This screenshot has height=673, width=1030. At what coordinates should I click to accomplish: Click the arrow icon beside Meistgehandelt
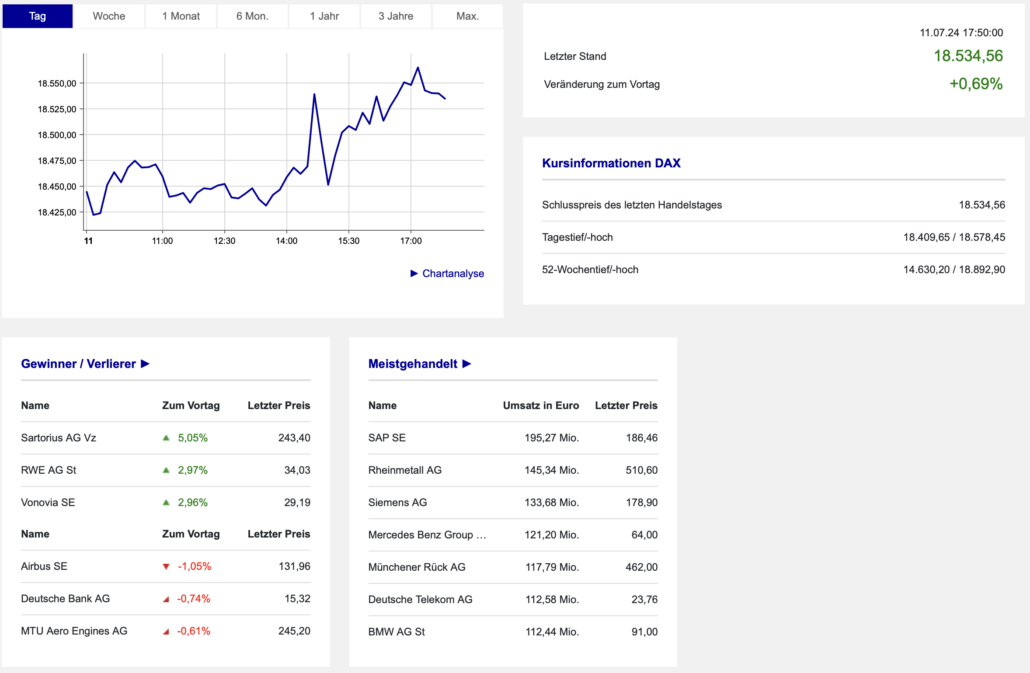[x=466, y=364]
